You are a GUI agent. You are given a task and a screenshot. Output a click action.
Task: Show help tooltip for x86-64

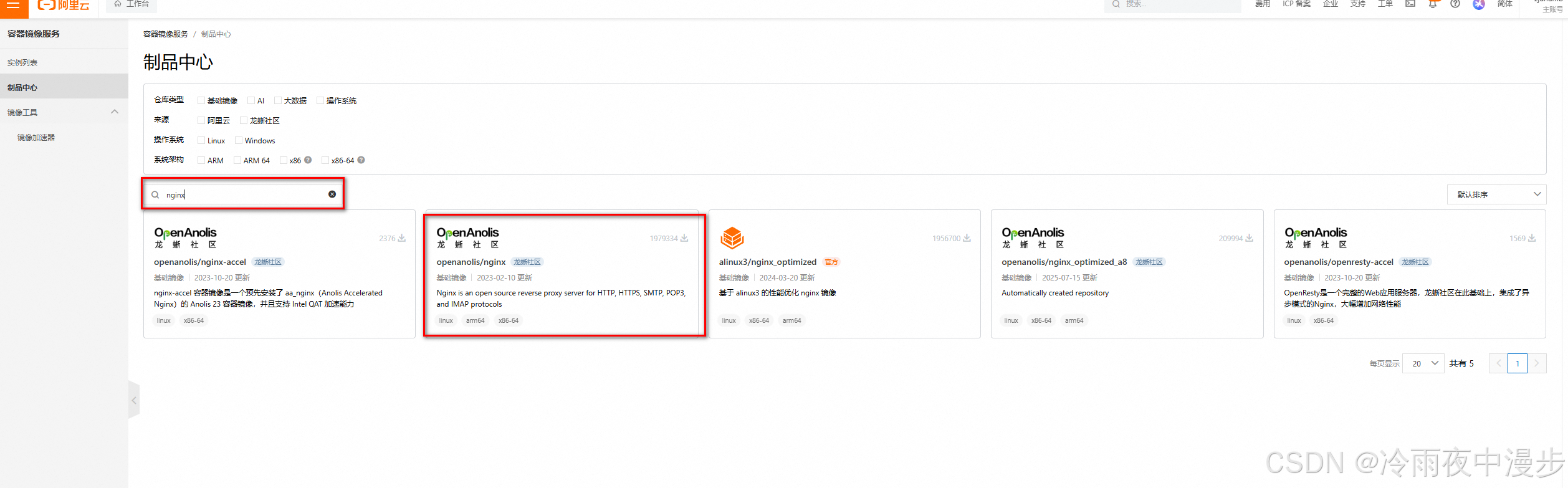[361, 160]
